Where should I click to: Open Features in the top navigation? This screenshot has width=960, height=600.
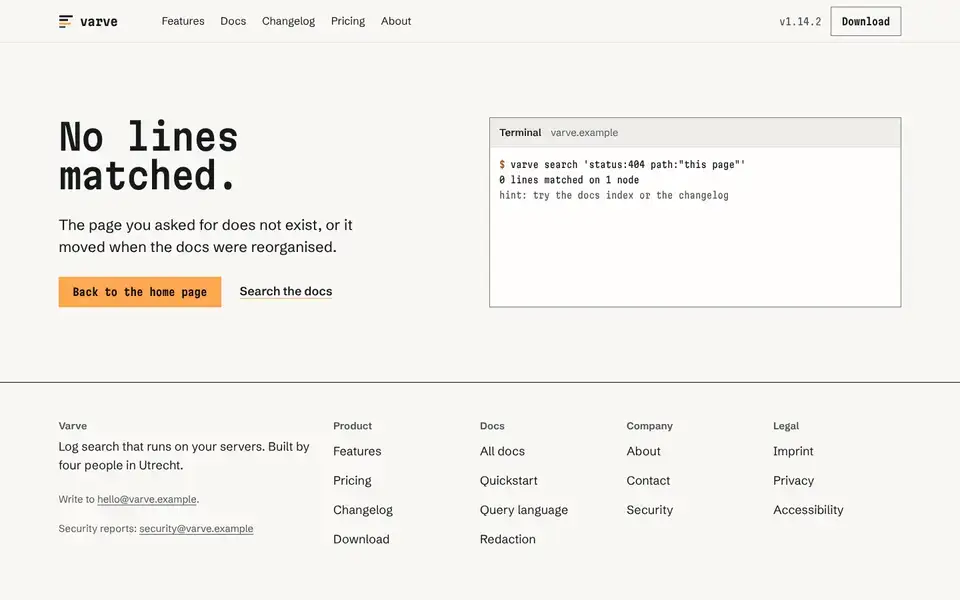coord(183,21)
